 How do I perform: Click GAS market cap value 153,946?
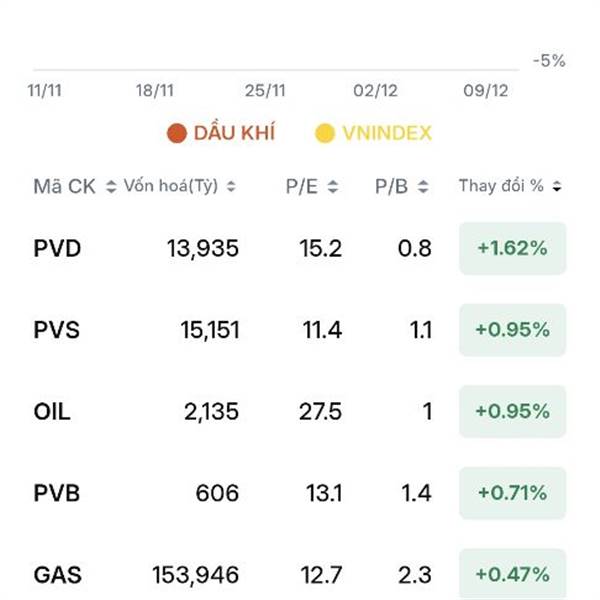click(196, 575)
